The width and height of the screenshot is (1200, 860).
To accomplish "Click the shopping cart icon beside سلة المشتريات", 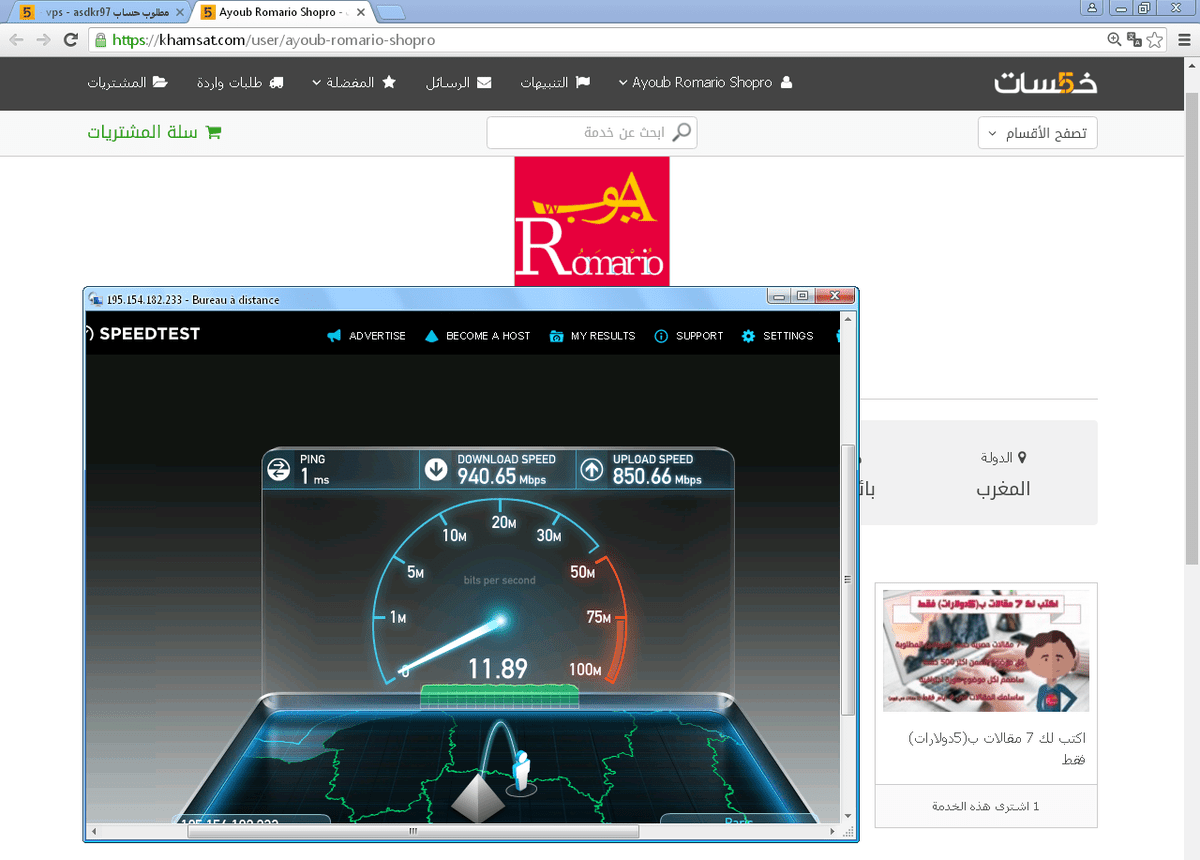I will pyautogui.click(x=213, y=132).
